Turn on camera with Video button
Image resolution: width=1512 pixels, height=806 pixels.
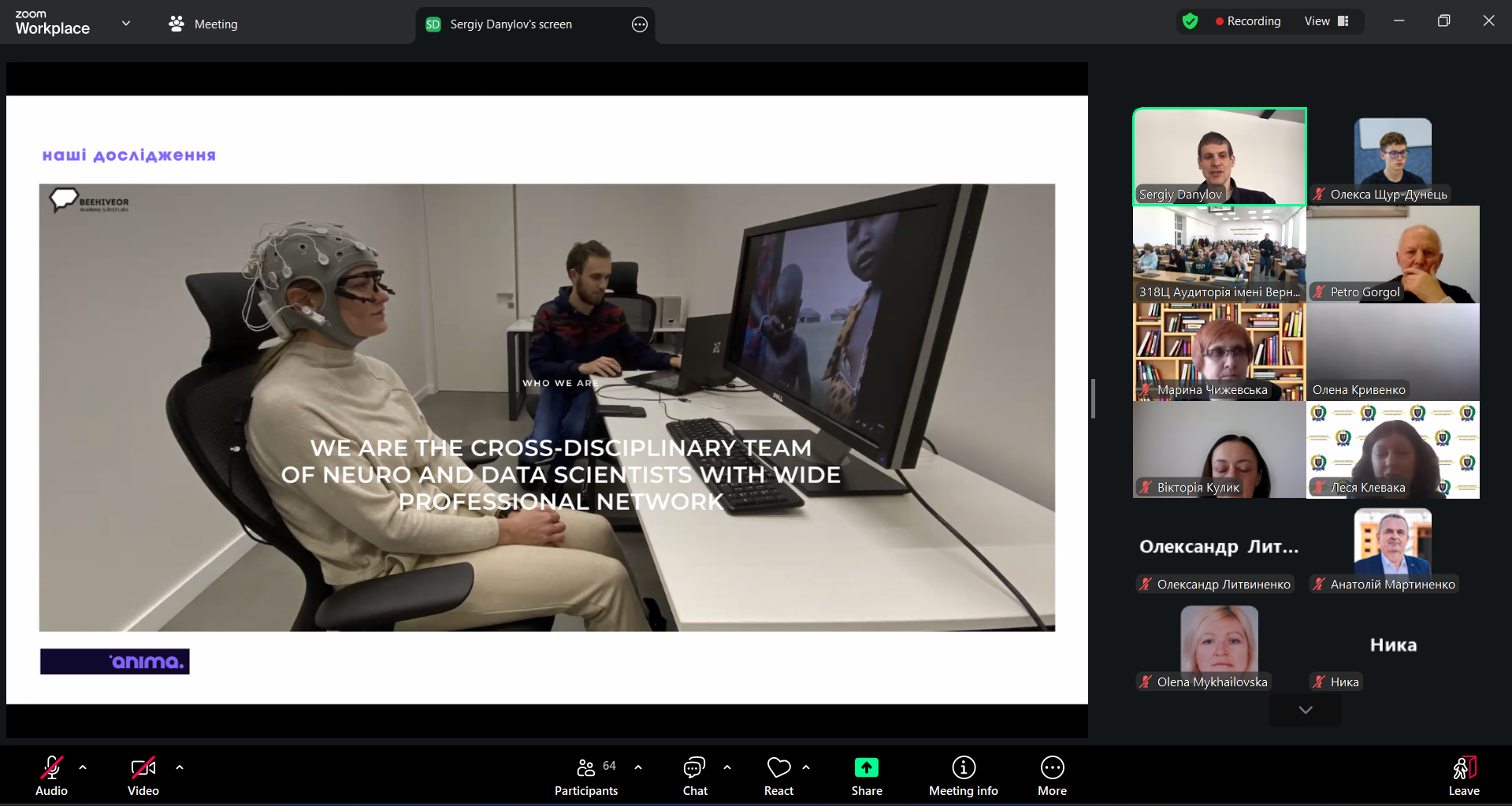pos(143,768)
